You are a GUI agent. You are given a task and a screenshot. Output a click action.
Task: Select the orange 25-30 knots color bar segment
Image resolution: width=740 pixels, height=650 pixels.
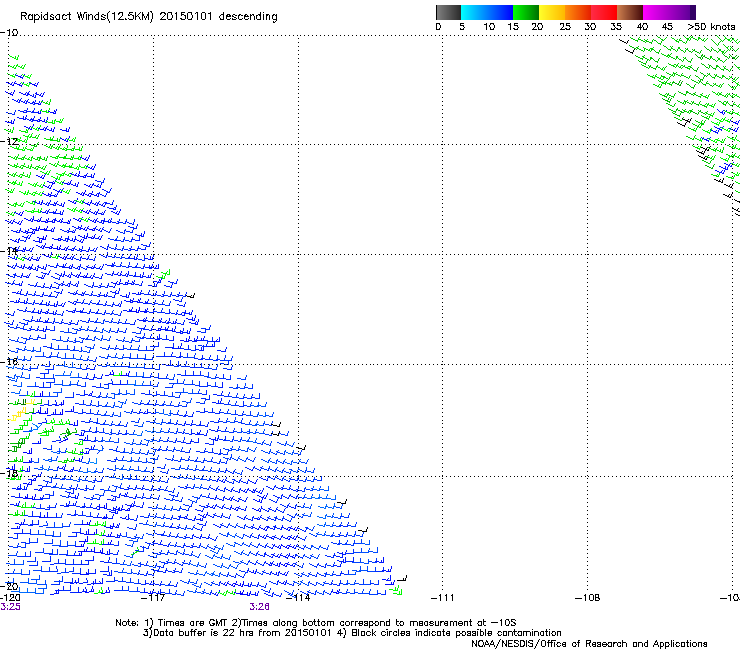[x=578, y=12]
